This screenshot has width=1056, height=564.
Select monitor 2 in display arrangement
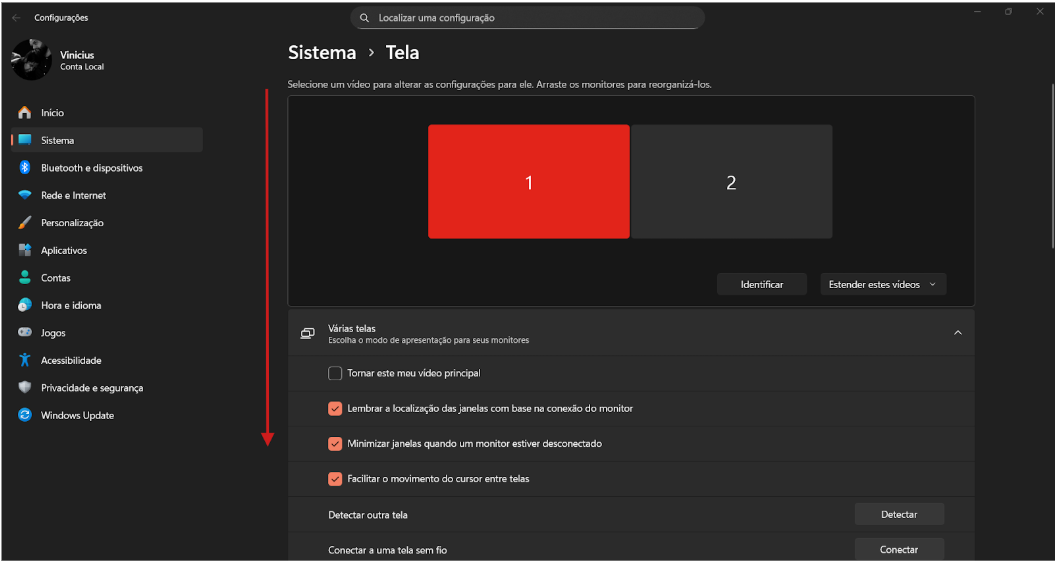click(x=731, y=182)
